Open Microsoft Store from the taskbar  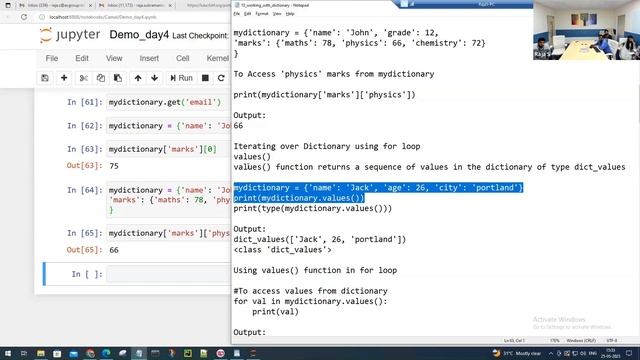click(x=57, y=353)
